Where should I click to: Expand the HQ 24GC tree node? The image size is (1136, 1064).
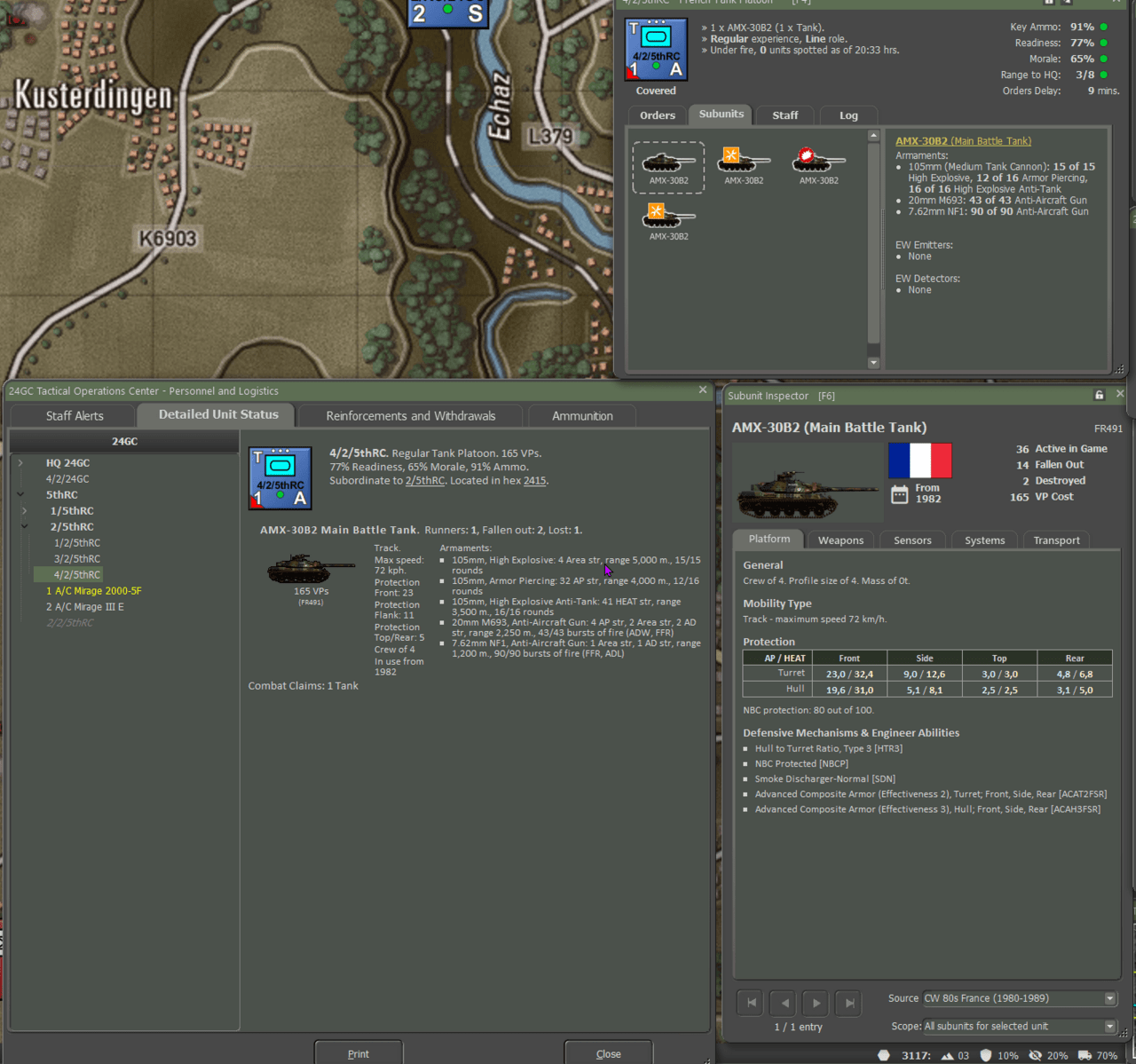pos(20,463)
